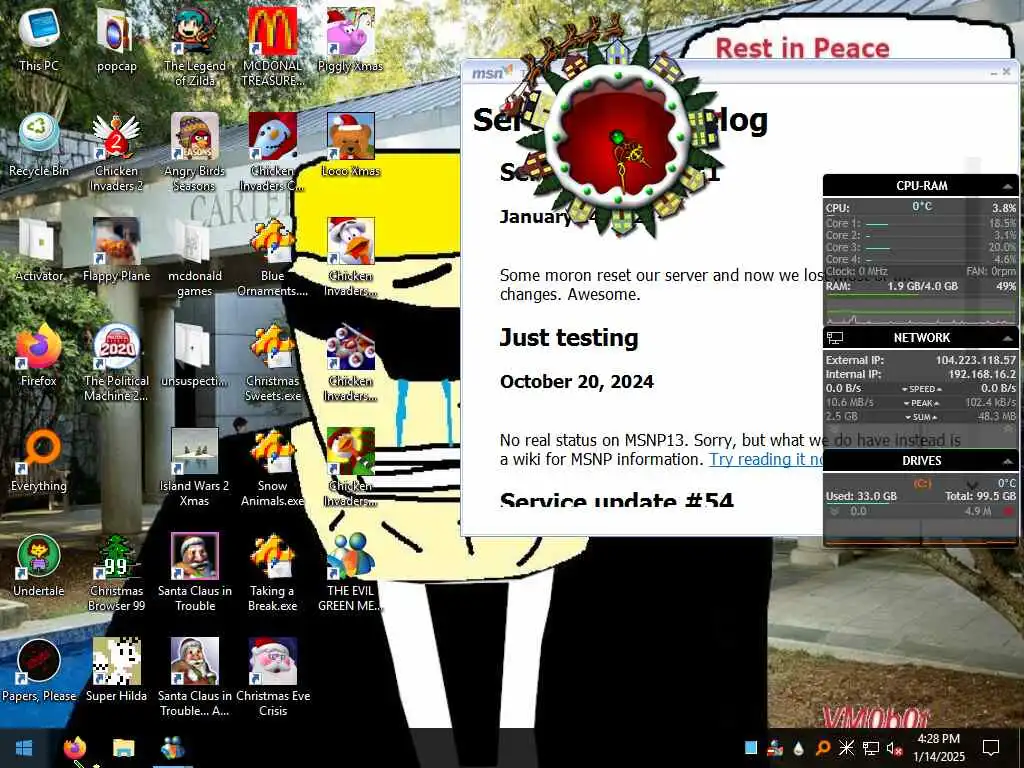The width and height of the screenshot is (1024, 768).
Task: Click the network monitor icon beside NETWORK header
Action: pyautogui.click(x=835, y=338)
